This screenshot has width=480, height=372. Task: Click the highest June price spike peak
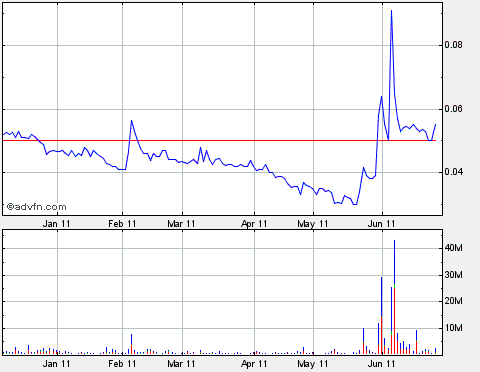pos(391,11)
